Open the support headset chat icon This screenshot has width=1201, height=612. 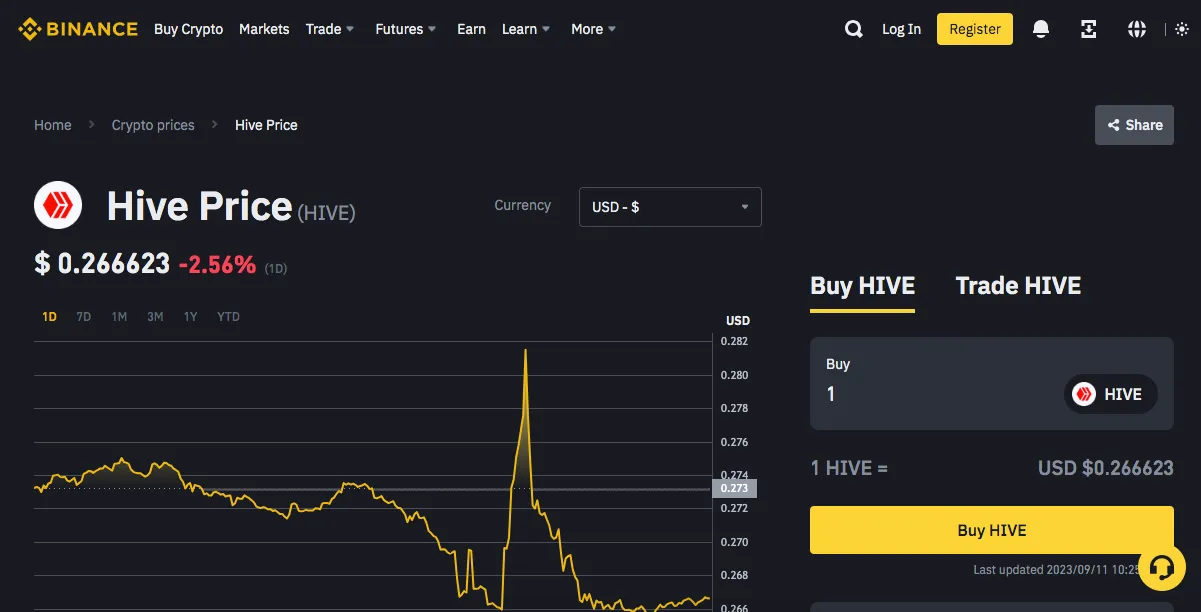click(x=1161, y=568)
